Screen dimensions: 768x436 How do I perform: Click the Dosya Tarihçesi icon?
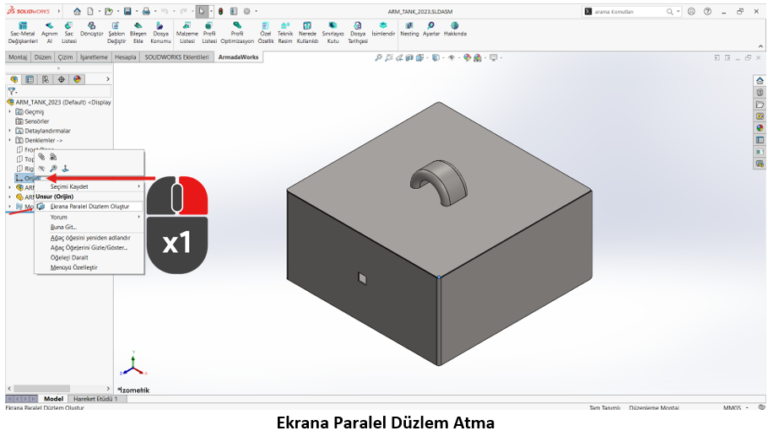[358, 32]
